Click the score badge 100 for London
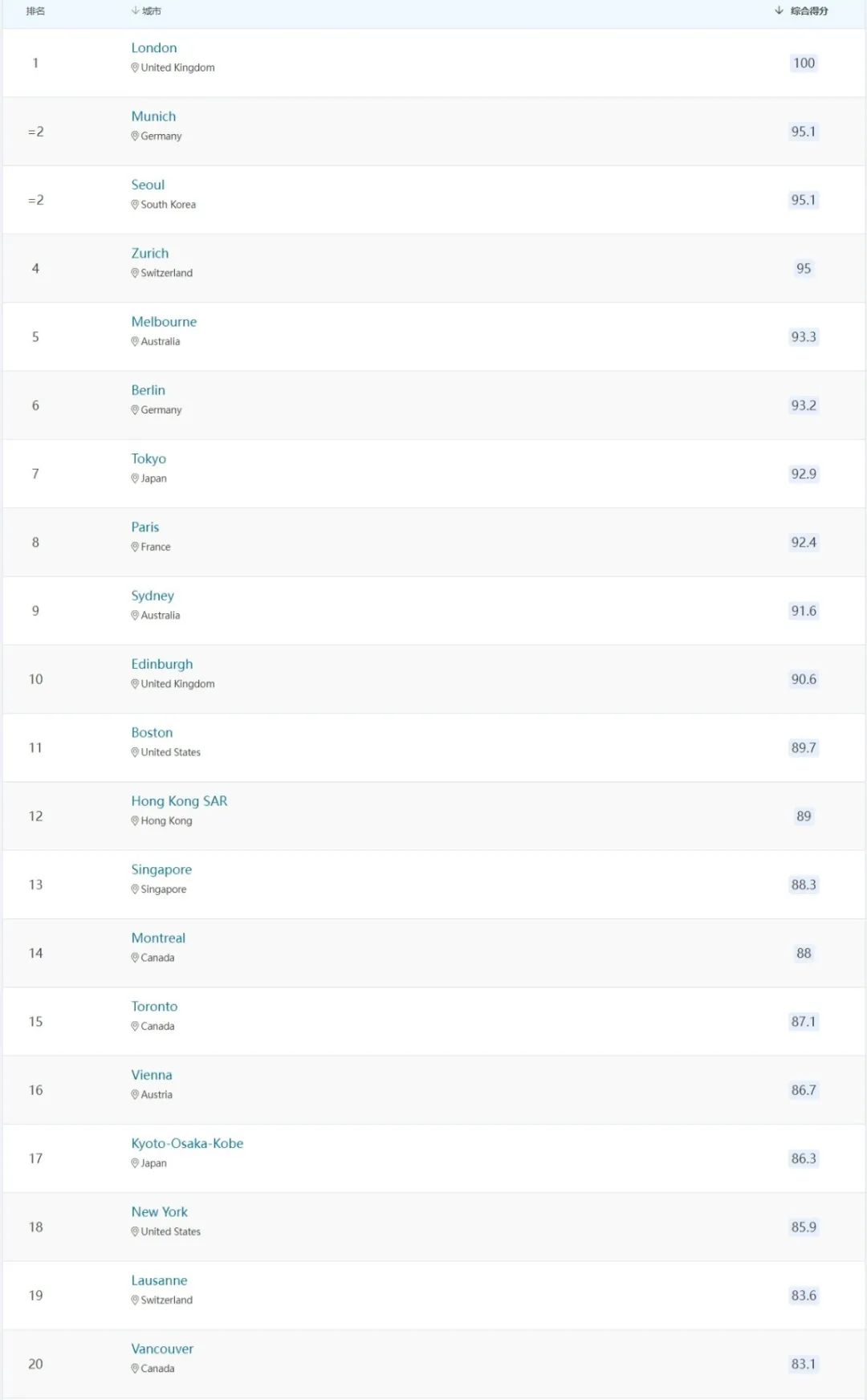 [x=804, y=63]
